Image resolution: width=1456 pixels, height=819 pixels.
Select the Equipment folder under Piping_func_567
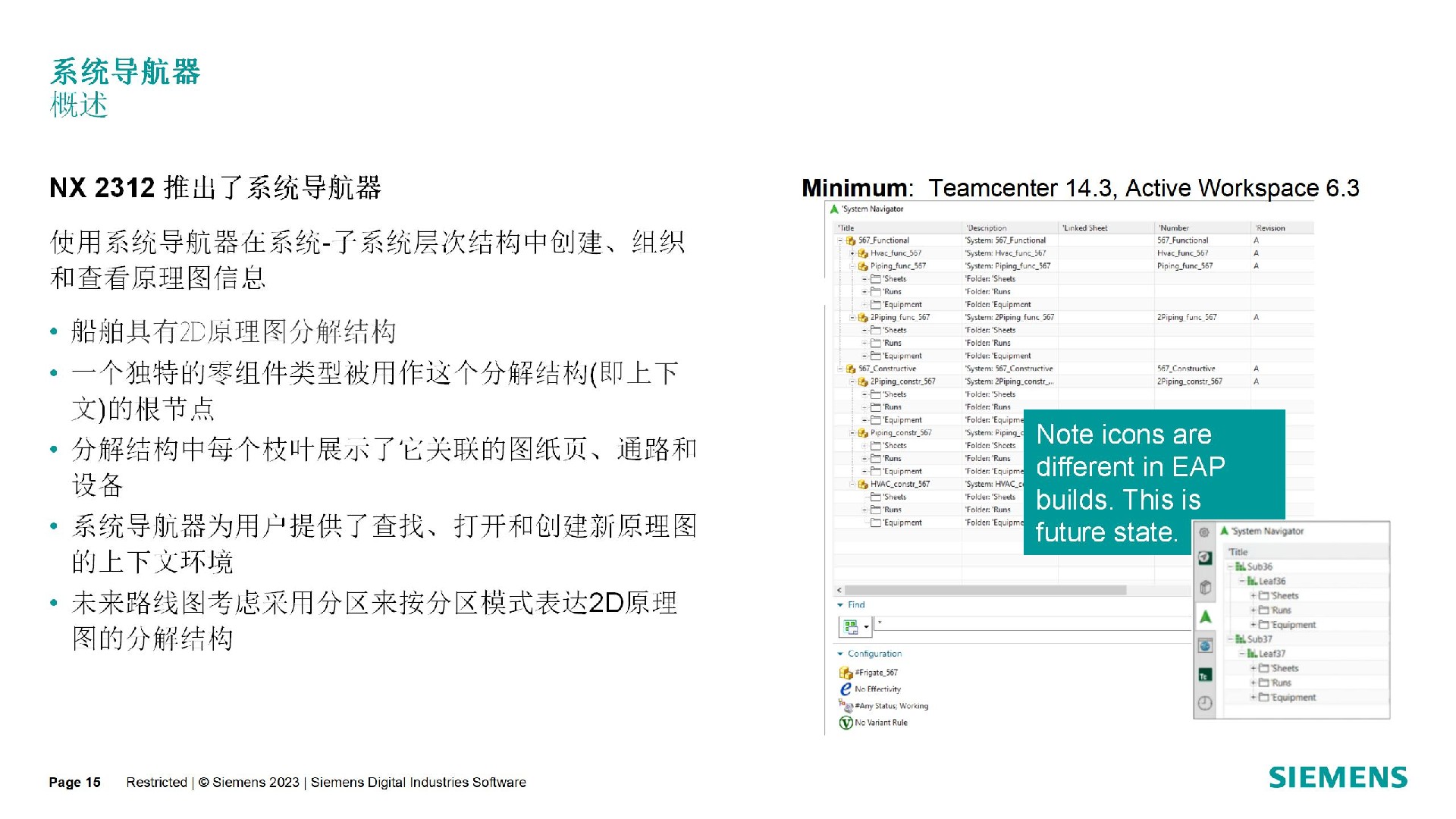pos(896,305)
